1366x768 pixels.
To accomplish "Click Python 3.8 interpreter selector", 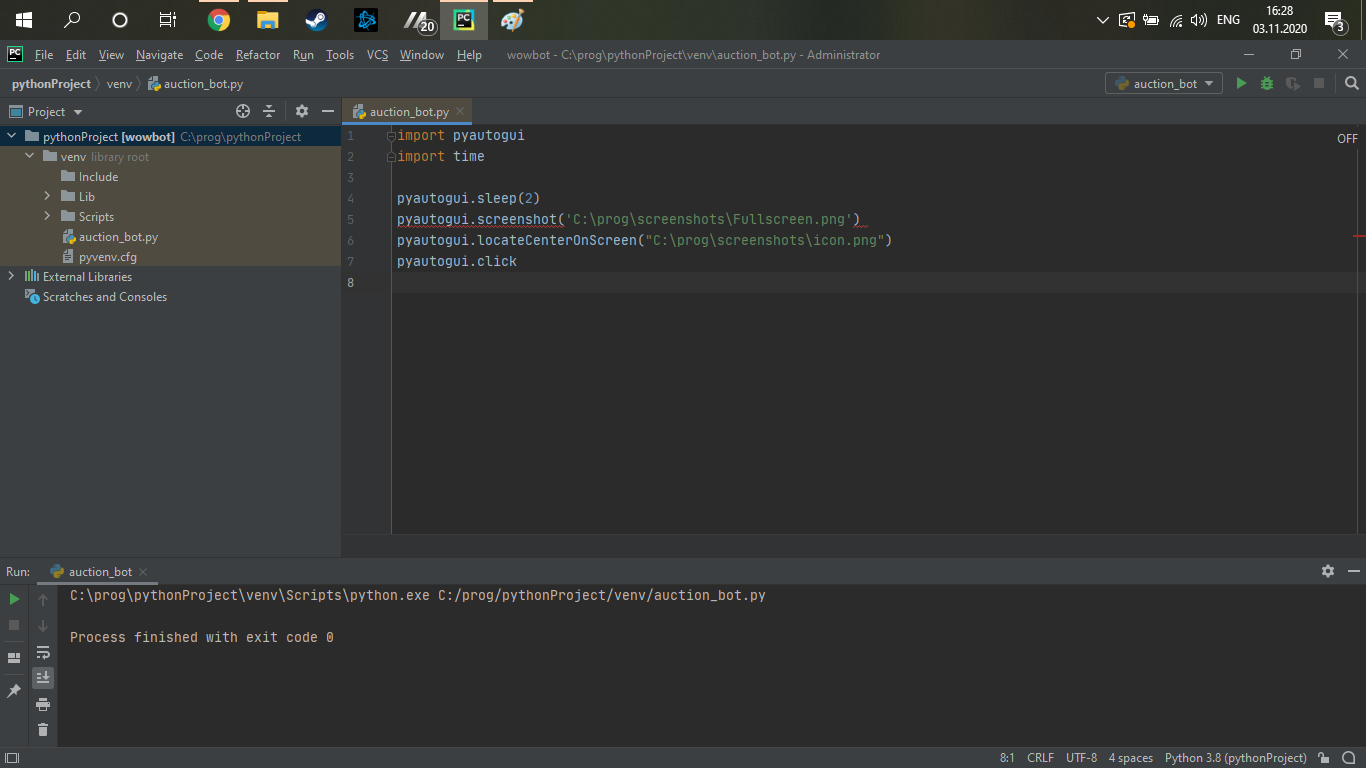I will click(1235, 758).
